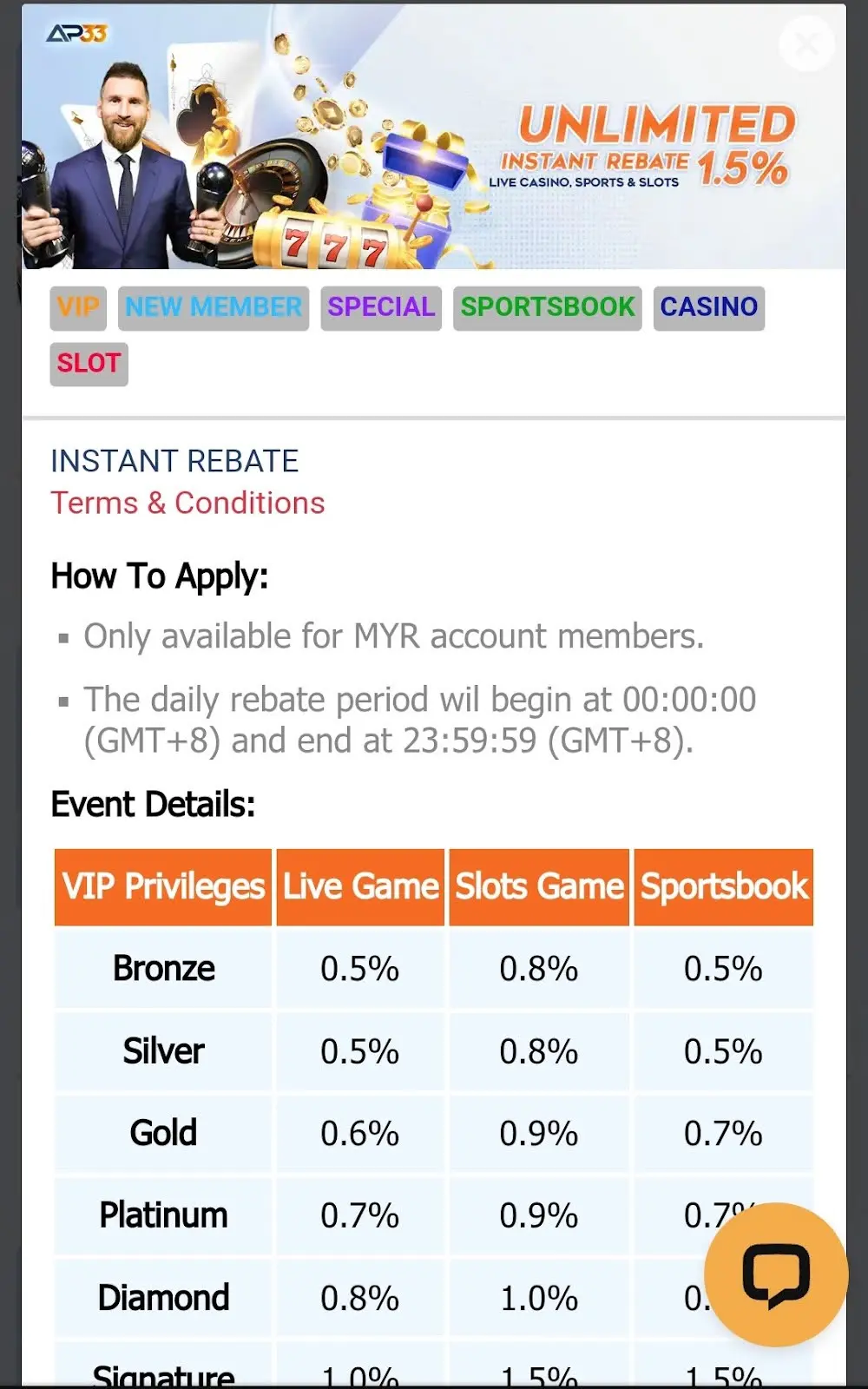Click the Live Game column header
Image resolution: width=868 pixels, height=1389 pixels.
click(x=360, y=887)
